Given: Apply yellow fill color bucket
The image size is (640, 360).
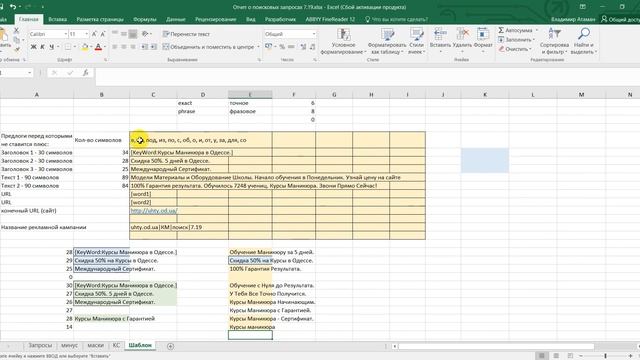Looking at the screenshot, I should point(85,47).
